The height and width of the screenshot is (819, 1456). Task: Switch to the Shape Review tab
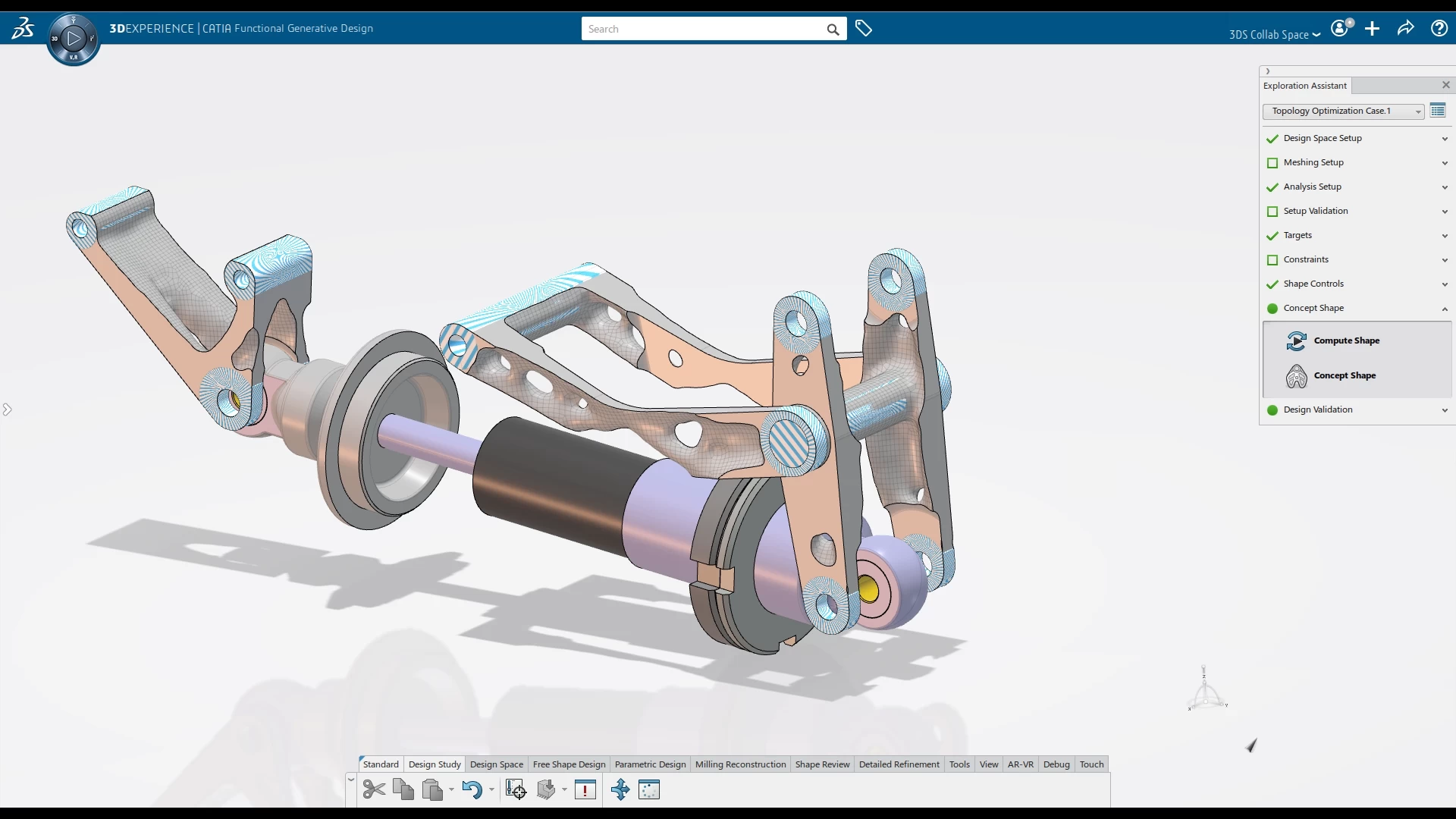(x=822, y=764)
